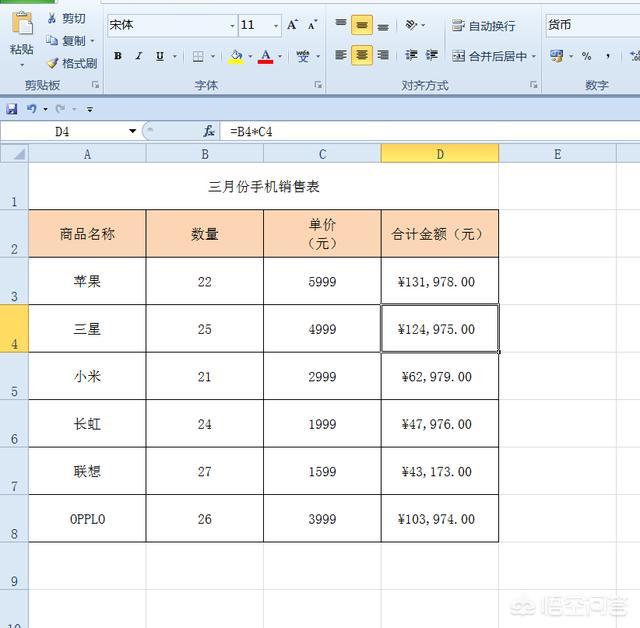Align cell text left
Image resolution: width=640 pixels, height=628 pixels.
[x=341, y=55]
